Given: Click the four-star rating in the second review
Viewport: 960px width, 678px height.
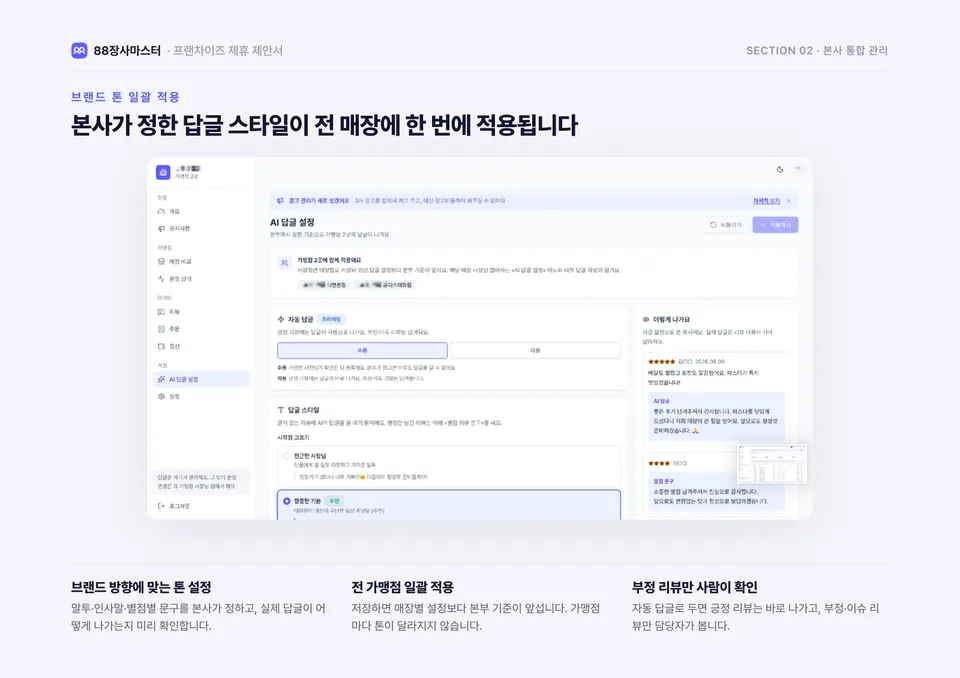Looking at the screenshot, I should click(659, 463).
